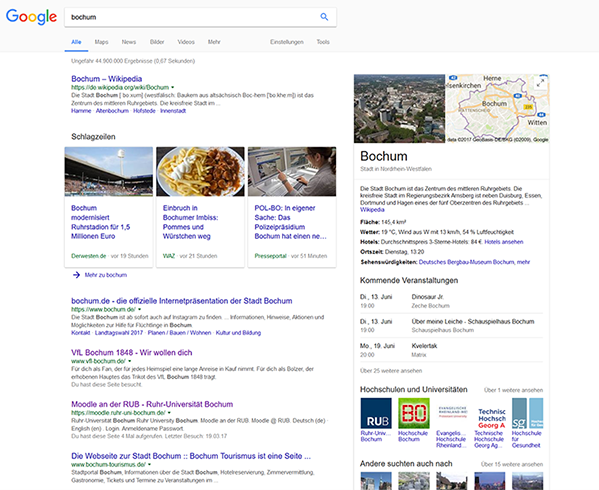Open the Tools search filter
The height and width of the screenshot is (490, 599).
pos(323,42)
